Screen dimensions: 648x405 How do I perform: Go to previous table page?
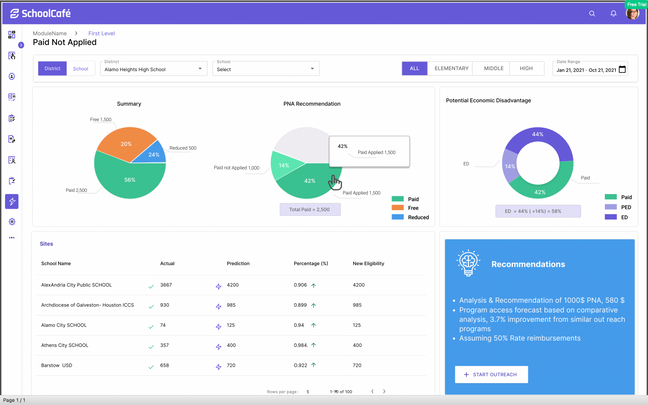[x=372, y=391]
